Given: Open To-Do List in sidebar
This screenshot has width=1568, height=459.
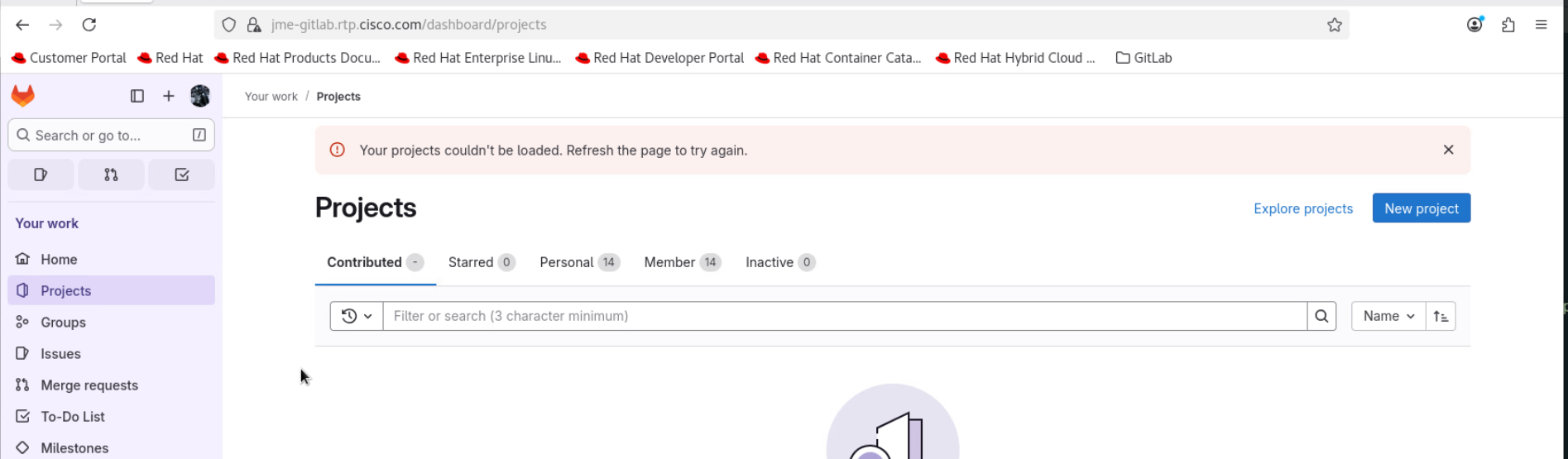Looking at the screenshot, I should tap(111, 416).
